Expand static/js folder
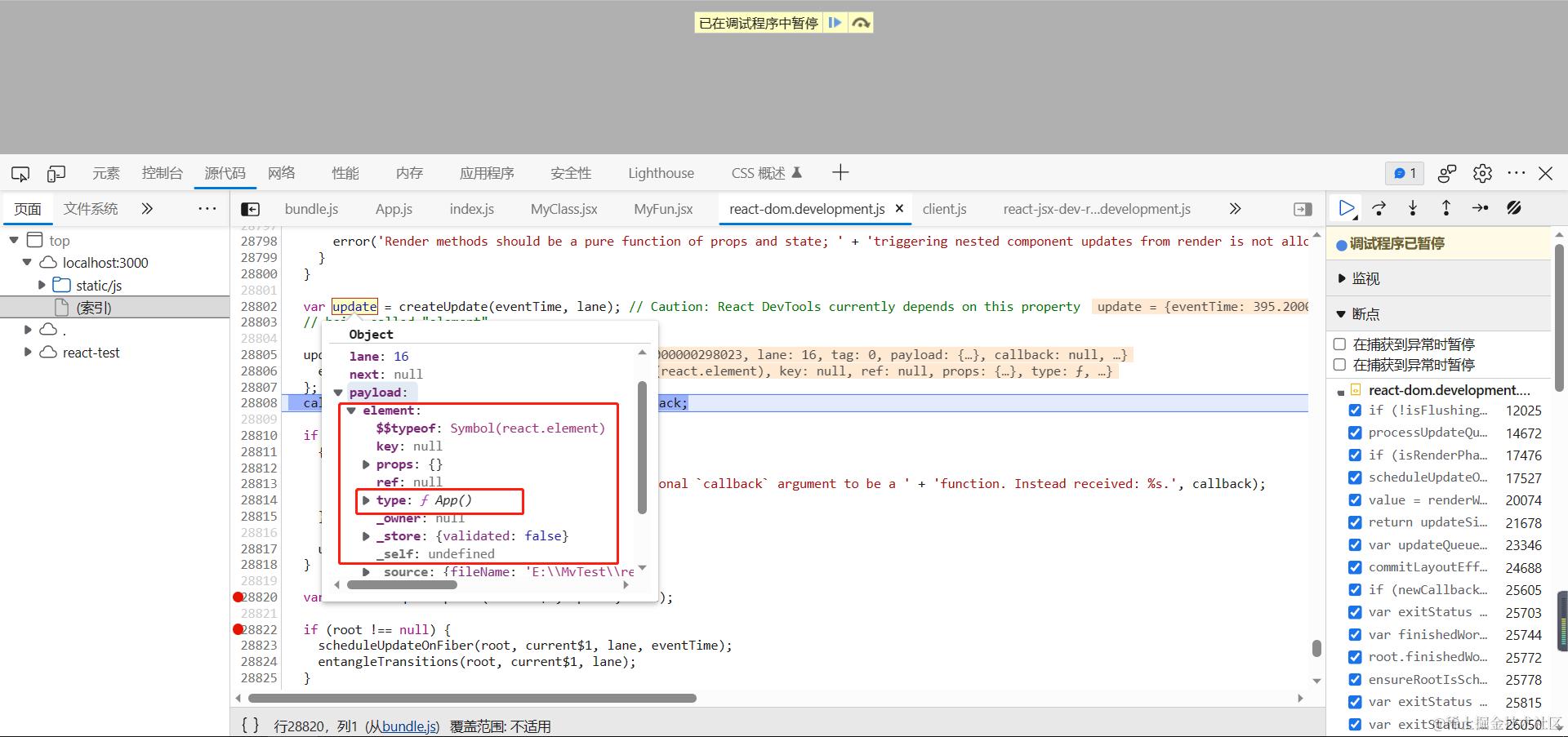 (42, 285)
